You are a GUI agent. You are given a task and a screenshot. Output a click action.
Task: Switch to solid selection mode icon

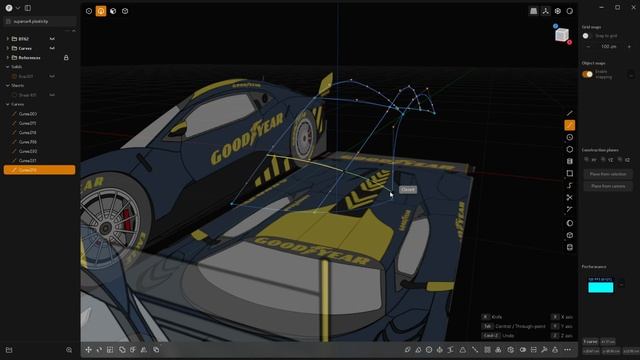coord(125,11)
